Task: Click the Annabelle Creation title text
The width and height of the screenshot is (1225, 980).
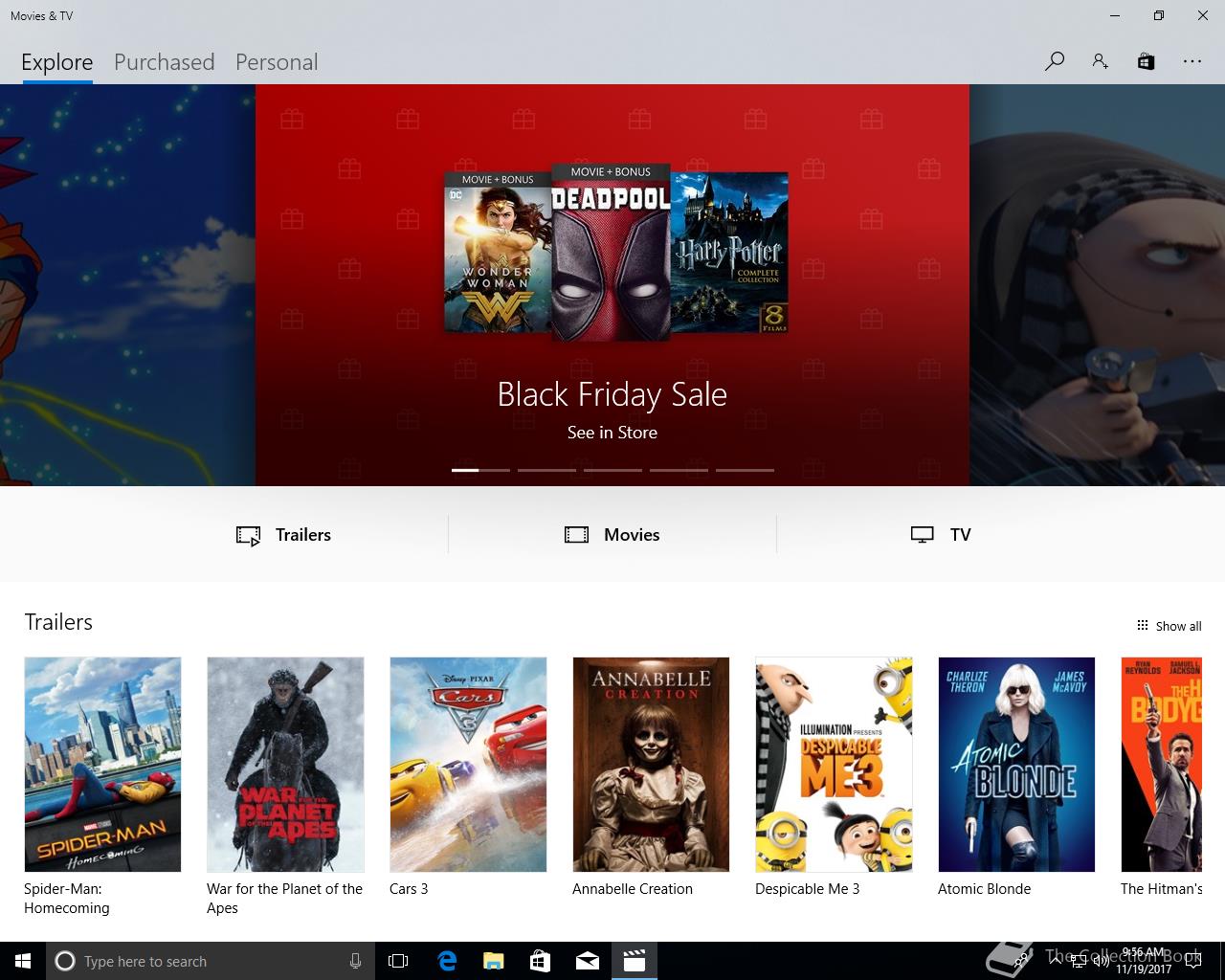Action: click(x=633, y=889)
